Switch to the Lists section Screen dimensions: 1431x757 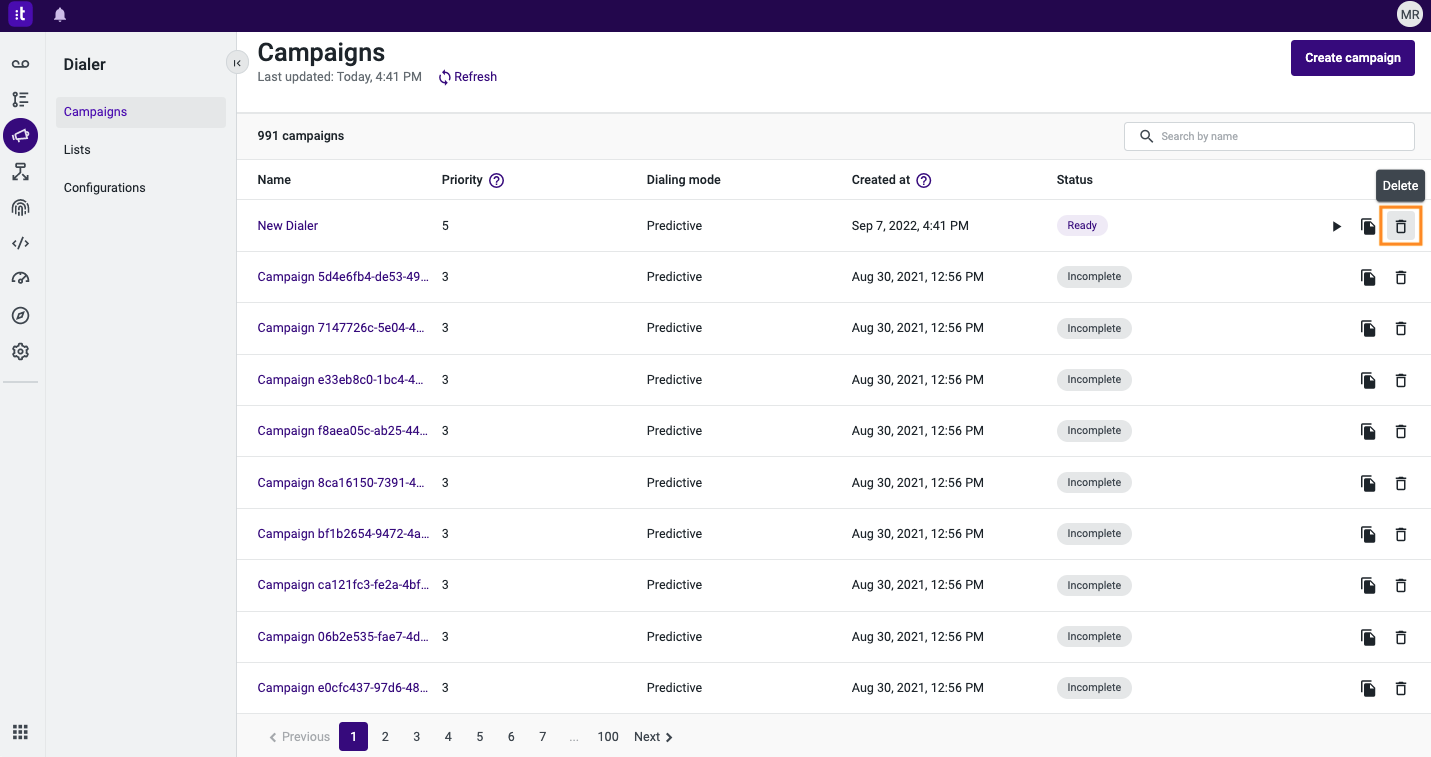77,149
